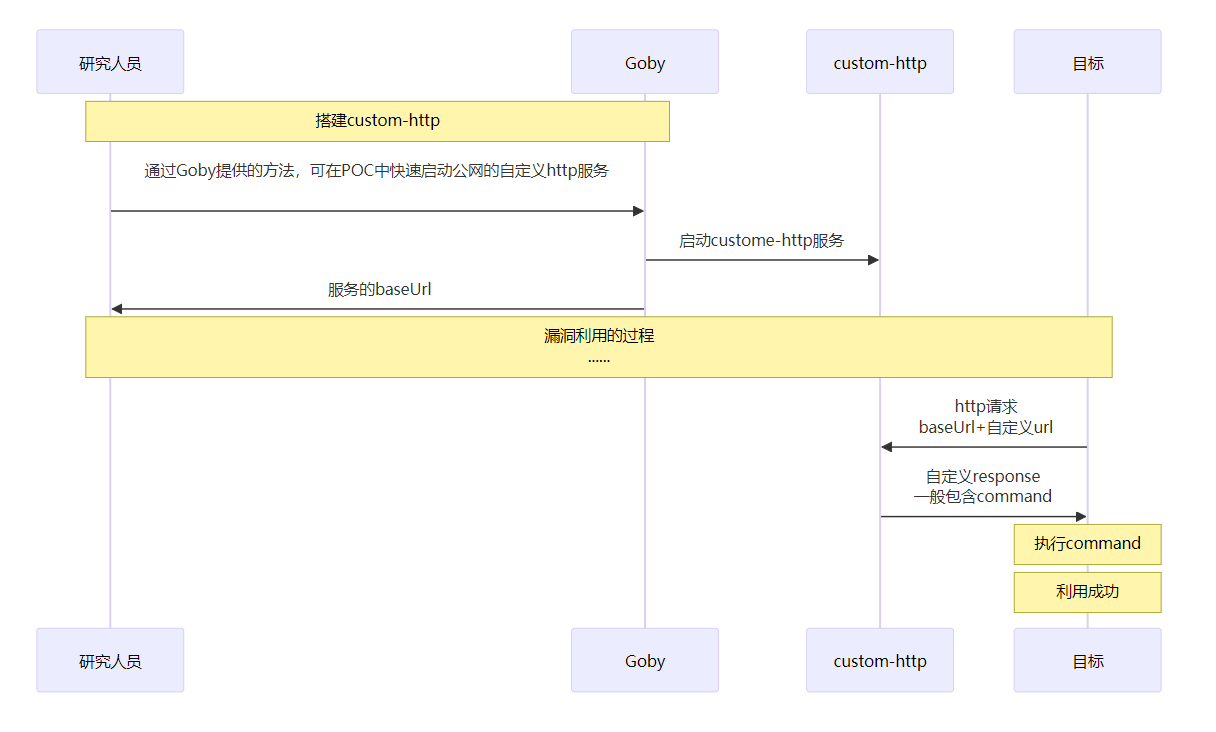The height and width of the screenshot is (732, 1216).
Task: Select the top Goby participant box
Action: (645, 62)
